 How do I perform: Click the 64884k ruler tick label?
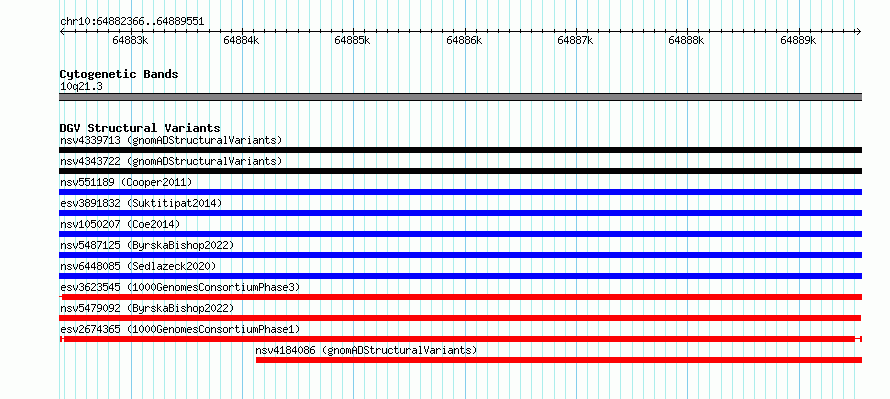click(x=241, y=40)
